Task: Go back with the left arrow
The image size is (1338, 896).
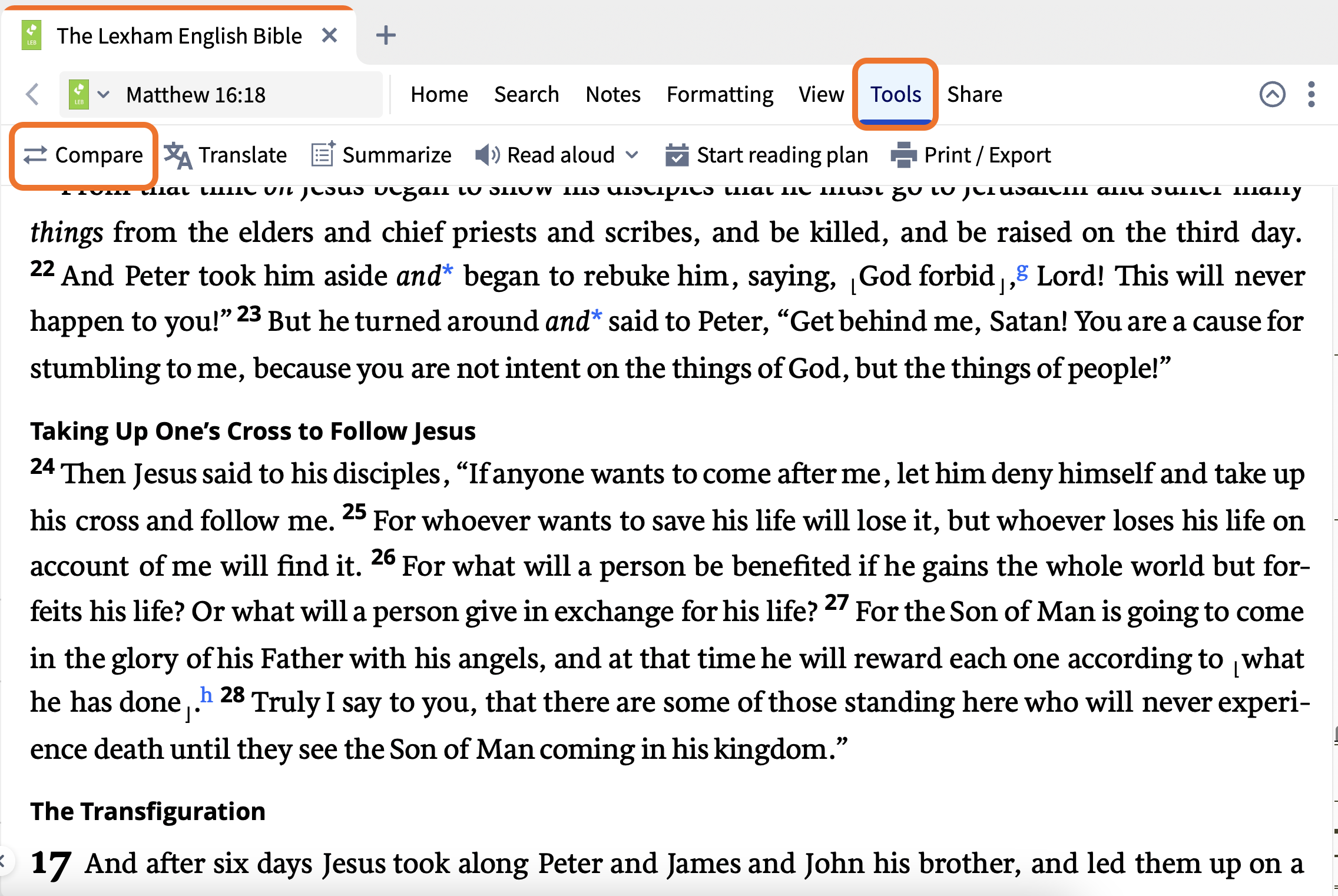Action: coord(32,94)
